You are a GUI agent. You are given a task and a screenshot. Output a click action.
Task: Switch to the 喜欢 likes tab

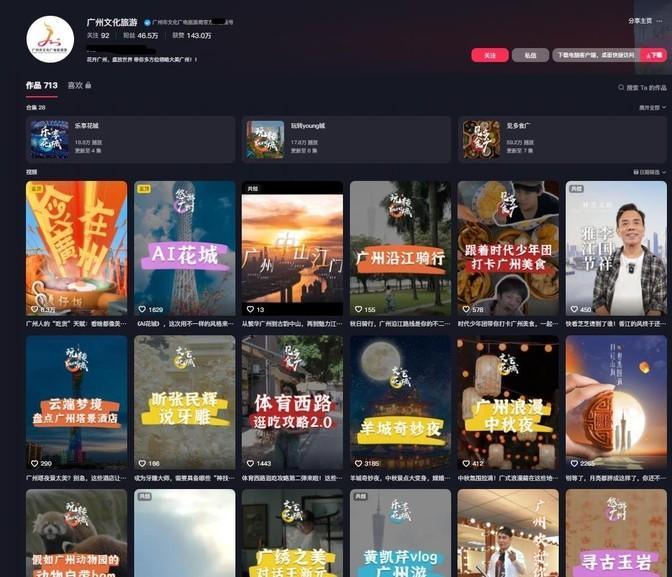[x=76, y=86]
